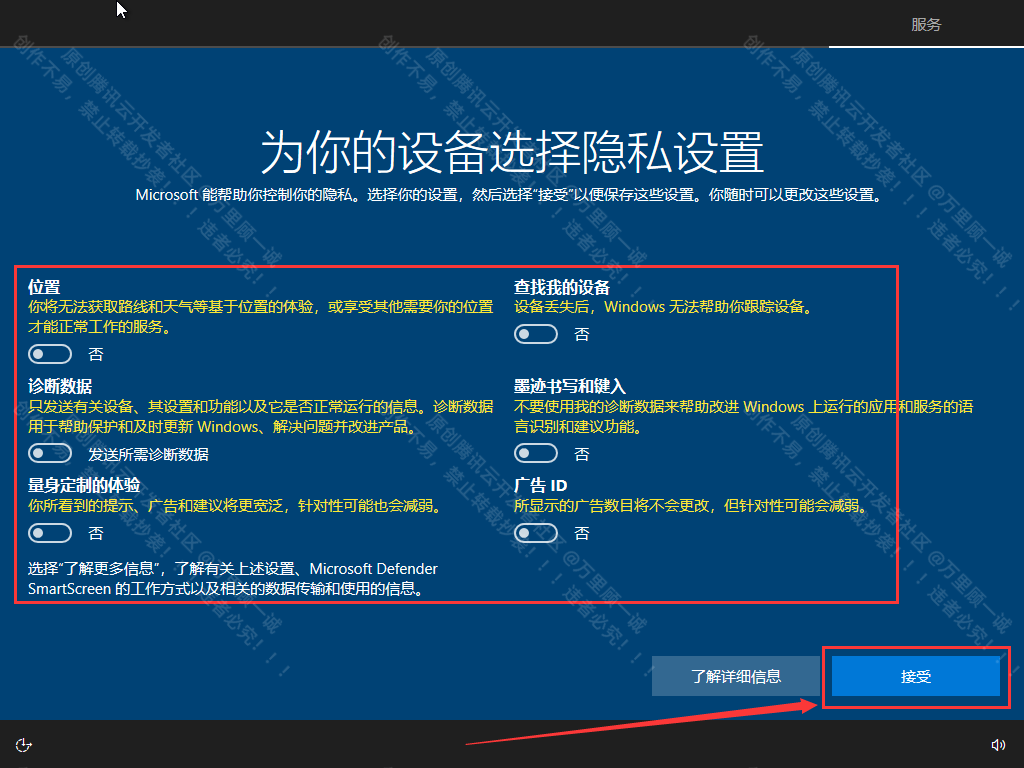Viewport: 1024px width, 768px height.
Task: Enable the 广告 ID toggle
Action: coord(536,532)
